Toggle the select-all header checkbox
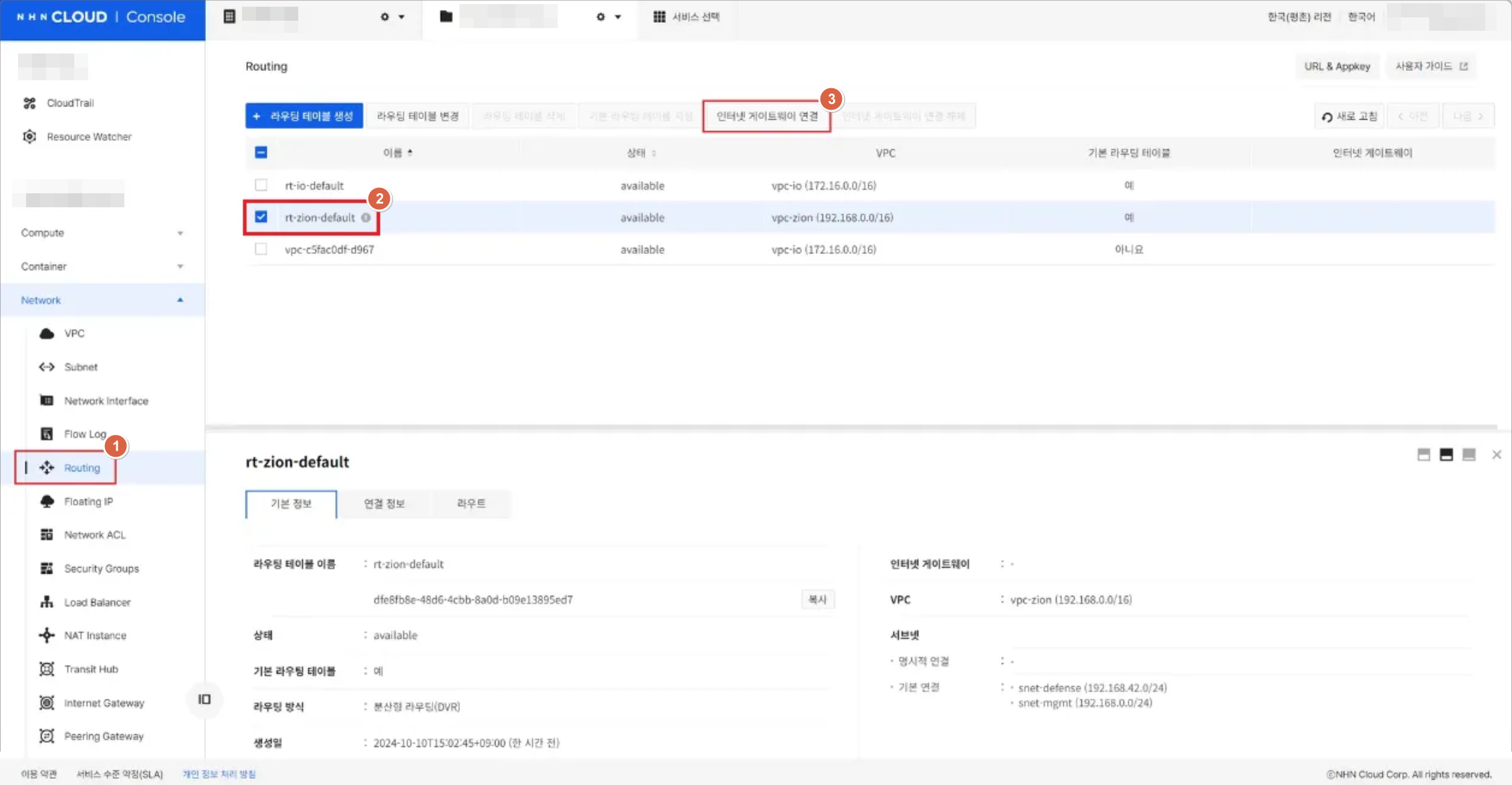Viewport: 1512px width, 785px height. click(261, 152)
